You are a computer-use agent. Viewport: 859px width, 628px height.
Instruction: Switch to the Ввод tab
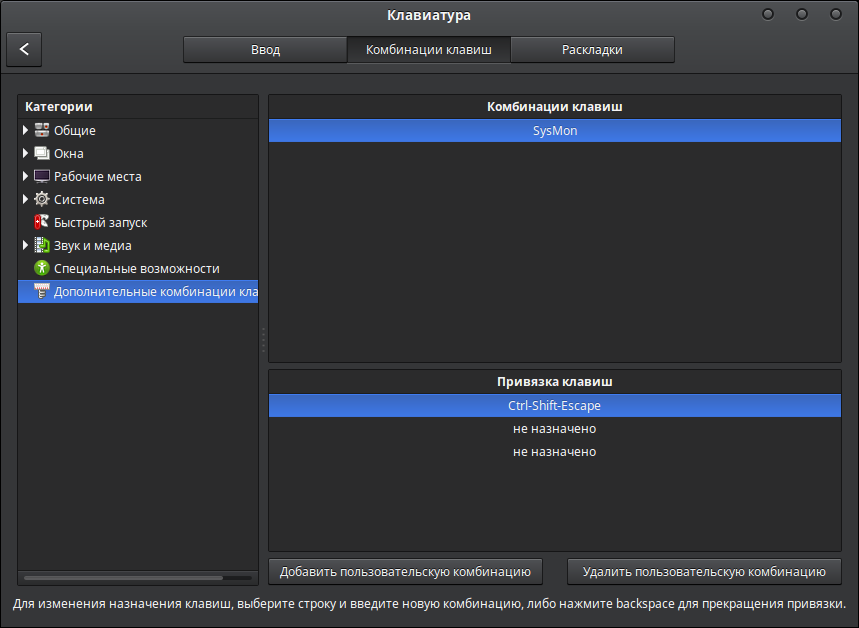pos(265,50)
